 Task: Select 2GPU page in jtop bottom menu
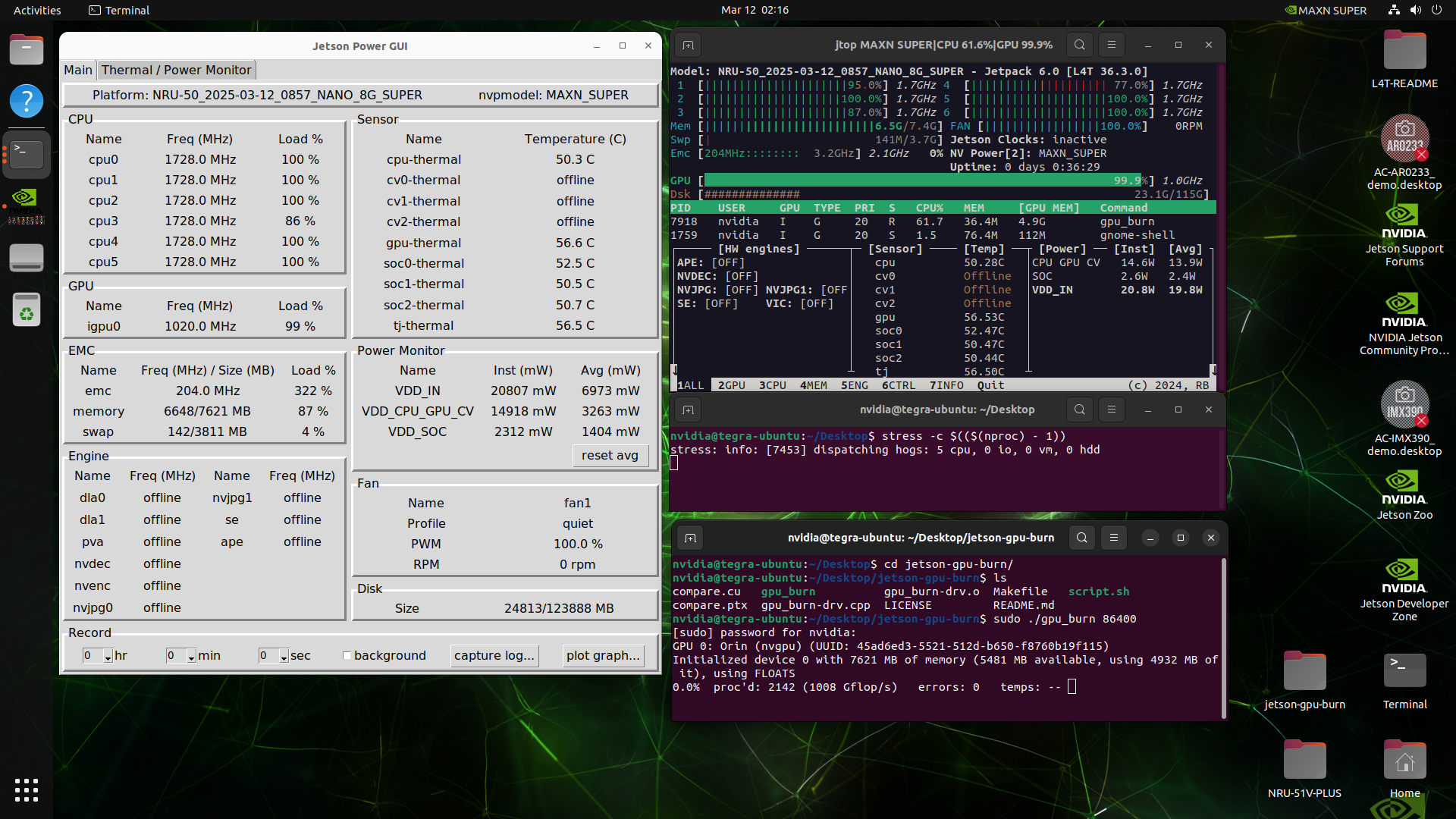pos(731,385)
